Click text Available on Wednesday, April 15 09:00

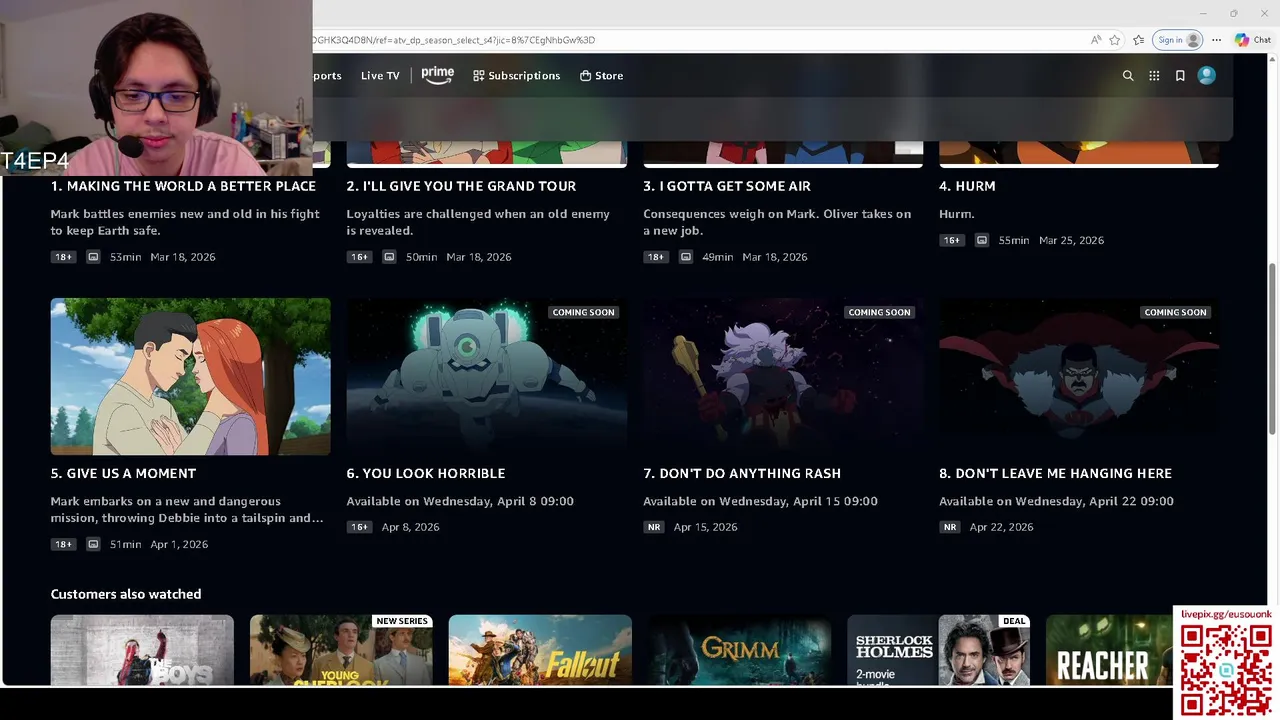click(x=760, y=501)
